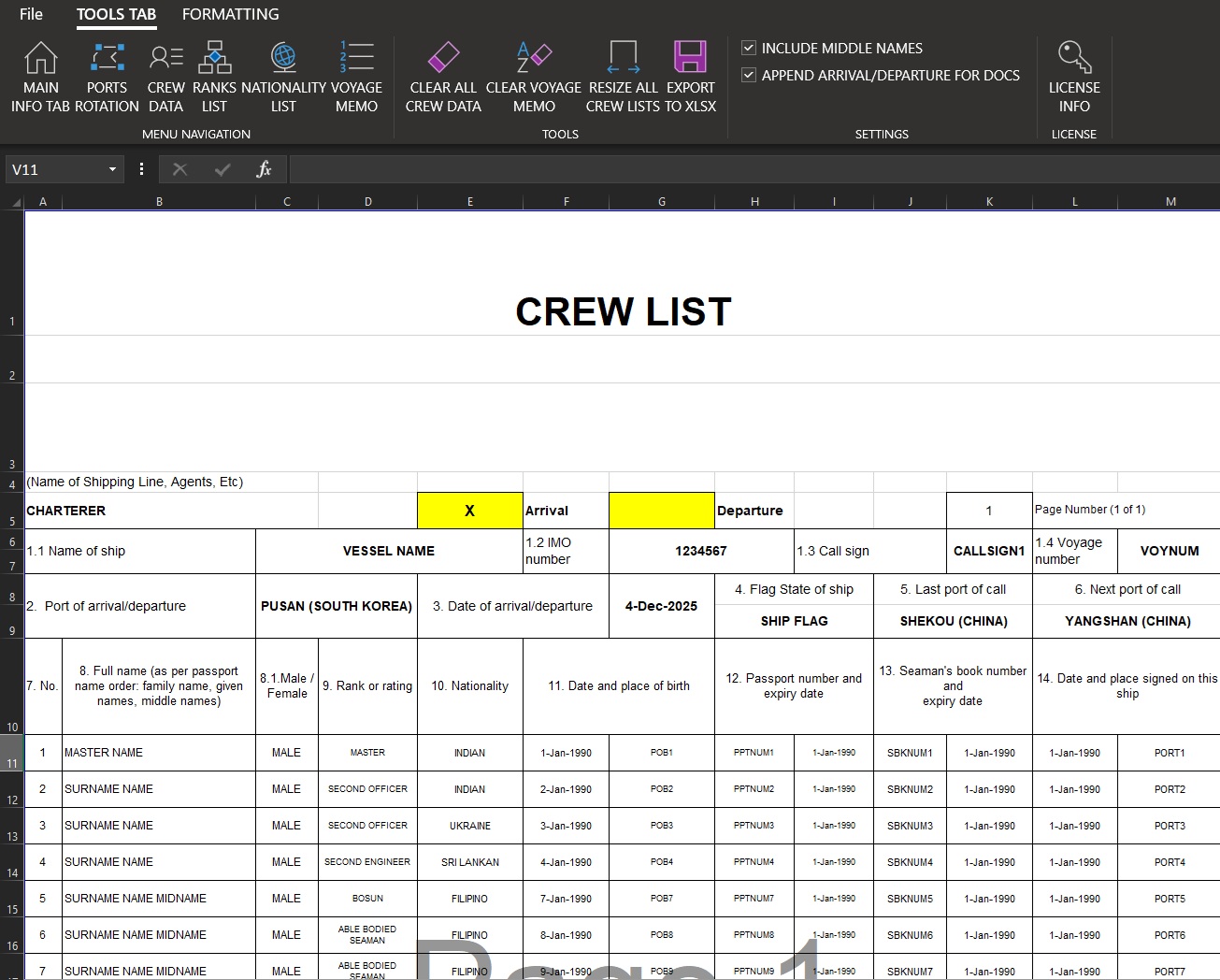Open the File menu

tap(31, 14)
